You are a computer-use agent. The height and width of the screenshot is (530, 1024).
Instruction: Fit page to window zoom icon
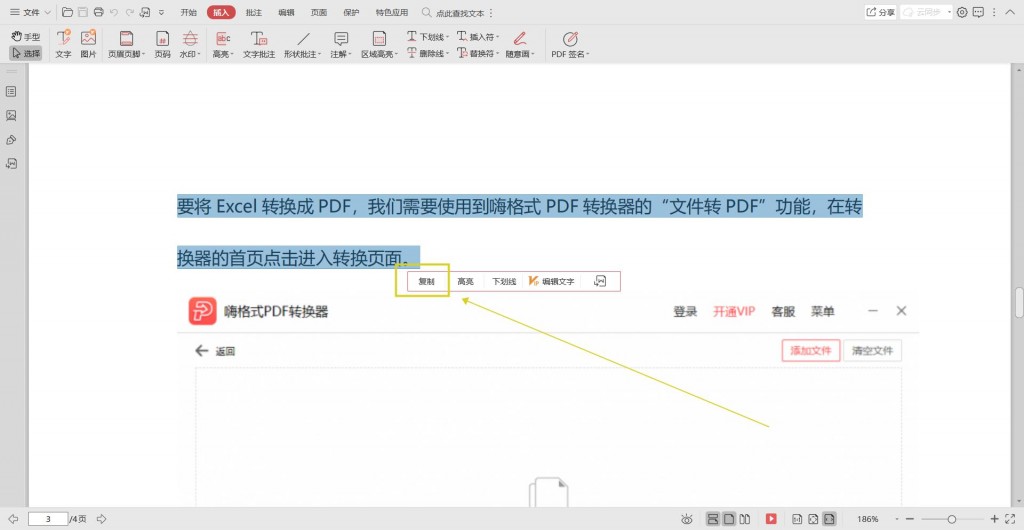812,519
